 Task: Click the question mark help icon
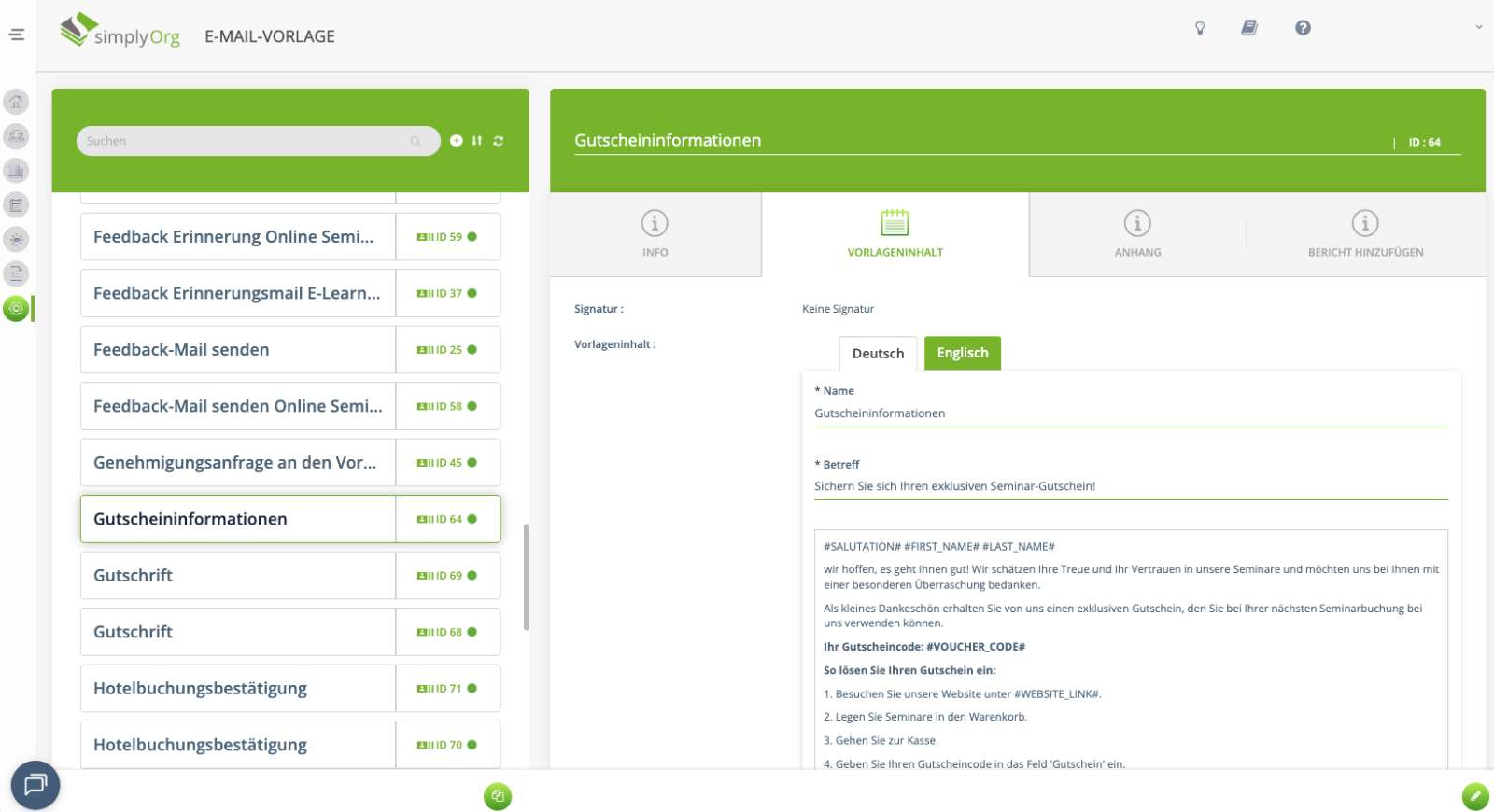[1303, 28]
